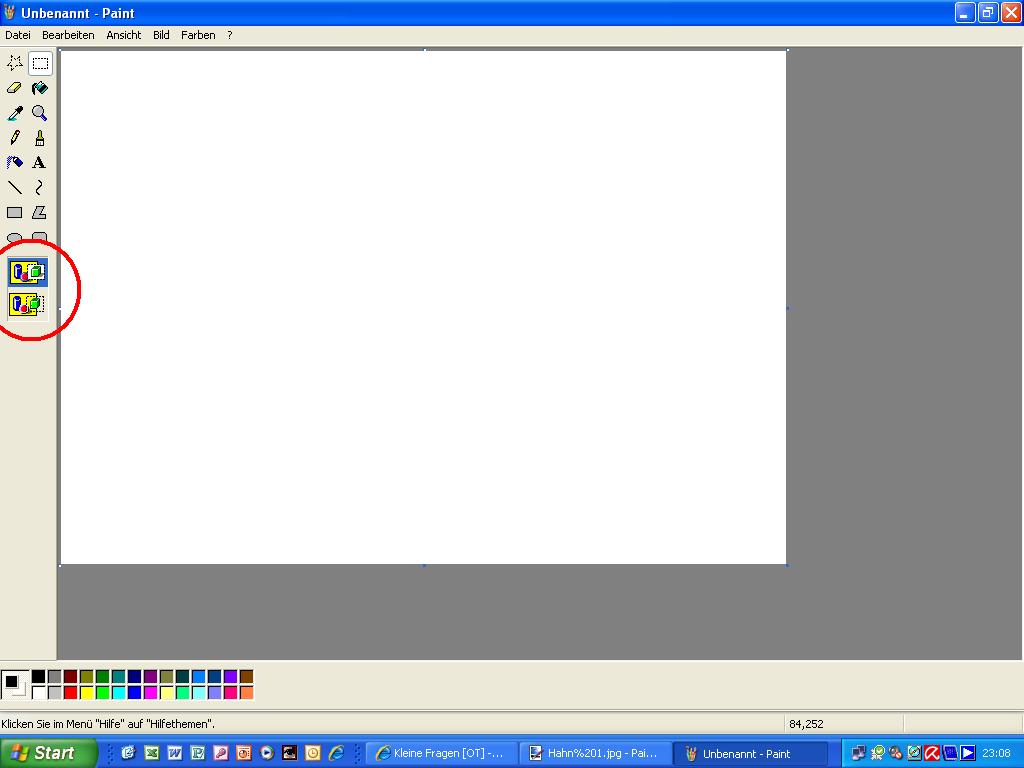Pick the dark purple palette color

pos(150,677)
